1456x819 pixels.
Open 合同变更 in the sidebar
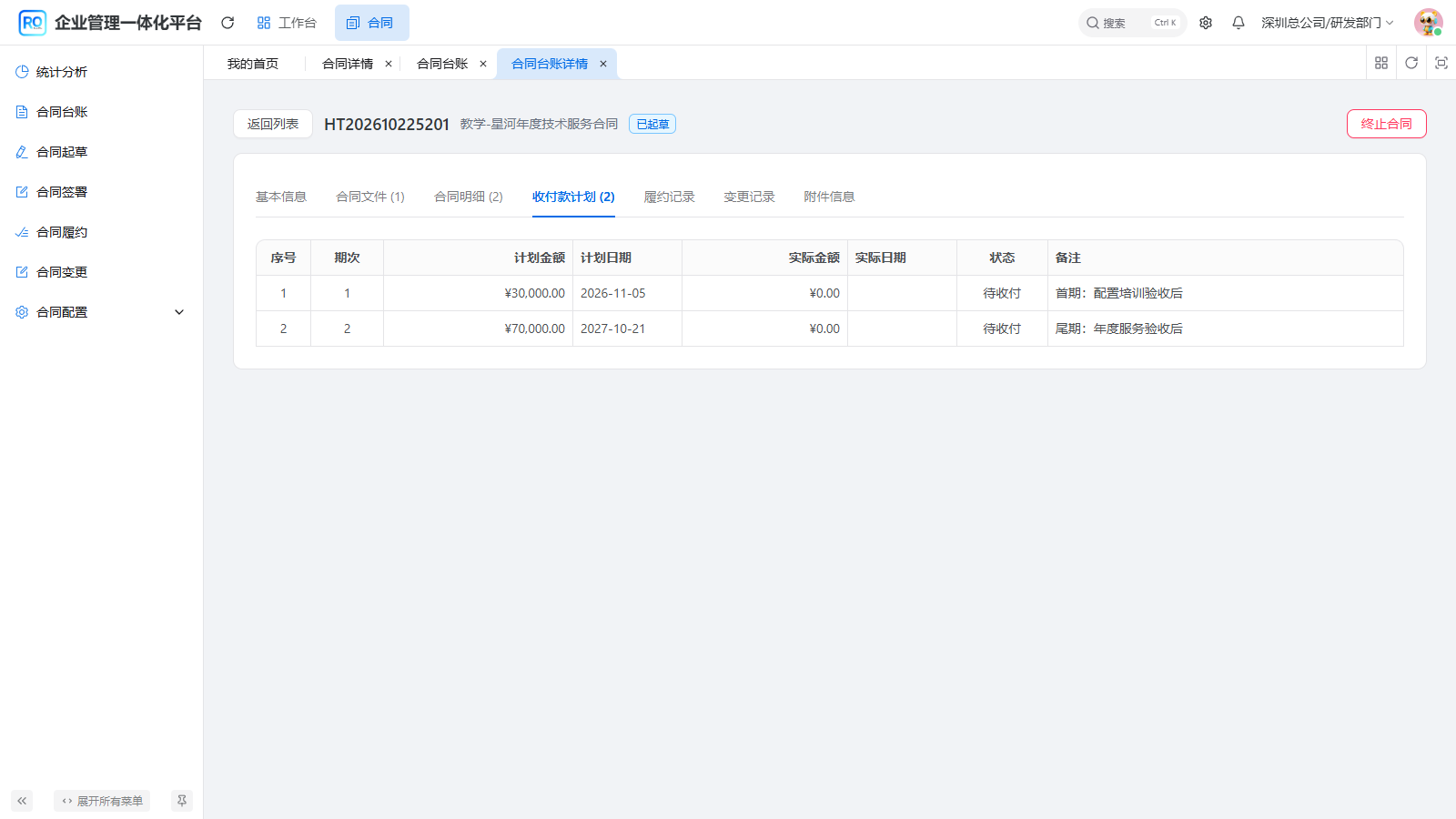coord(101,272)
